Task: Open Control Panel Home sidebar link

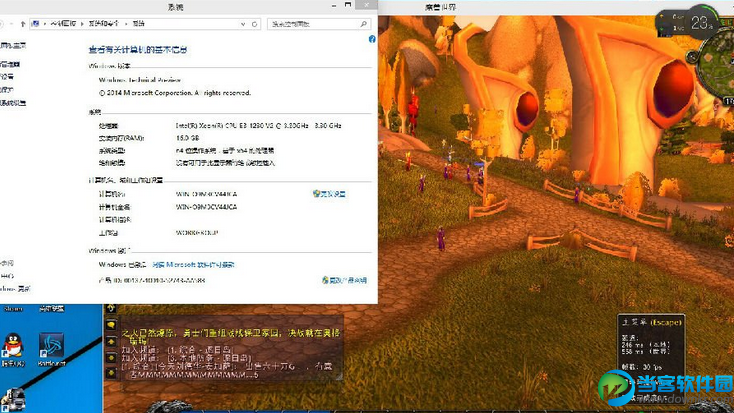Action: click(13, 45)
